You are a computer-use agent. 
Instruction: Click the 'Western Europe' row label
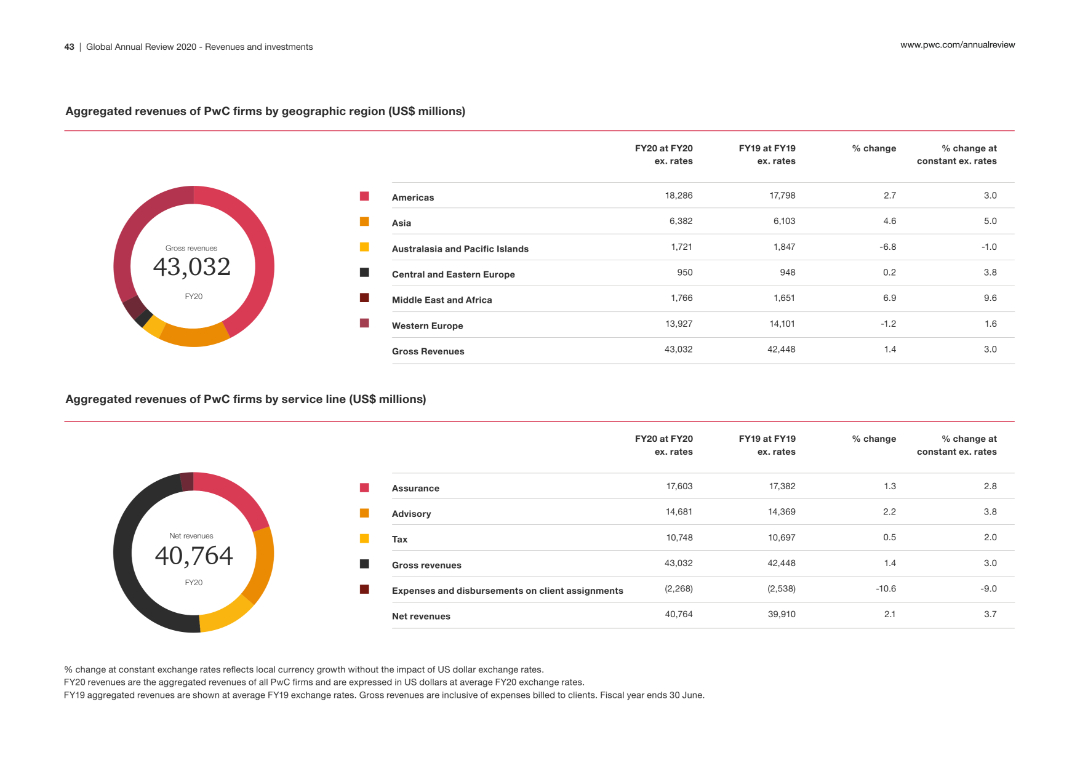427,326
